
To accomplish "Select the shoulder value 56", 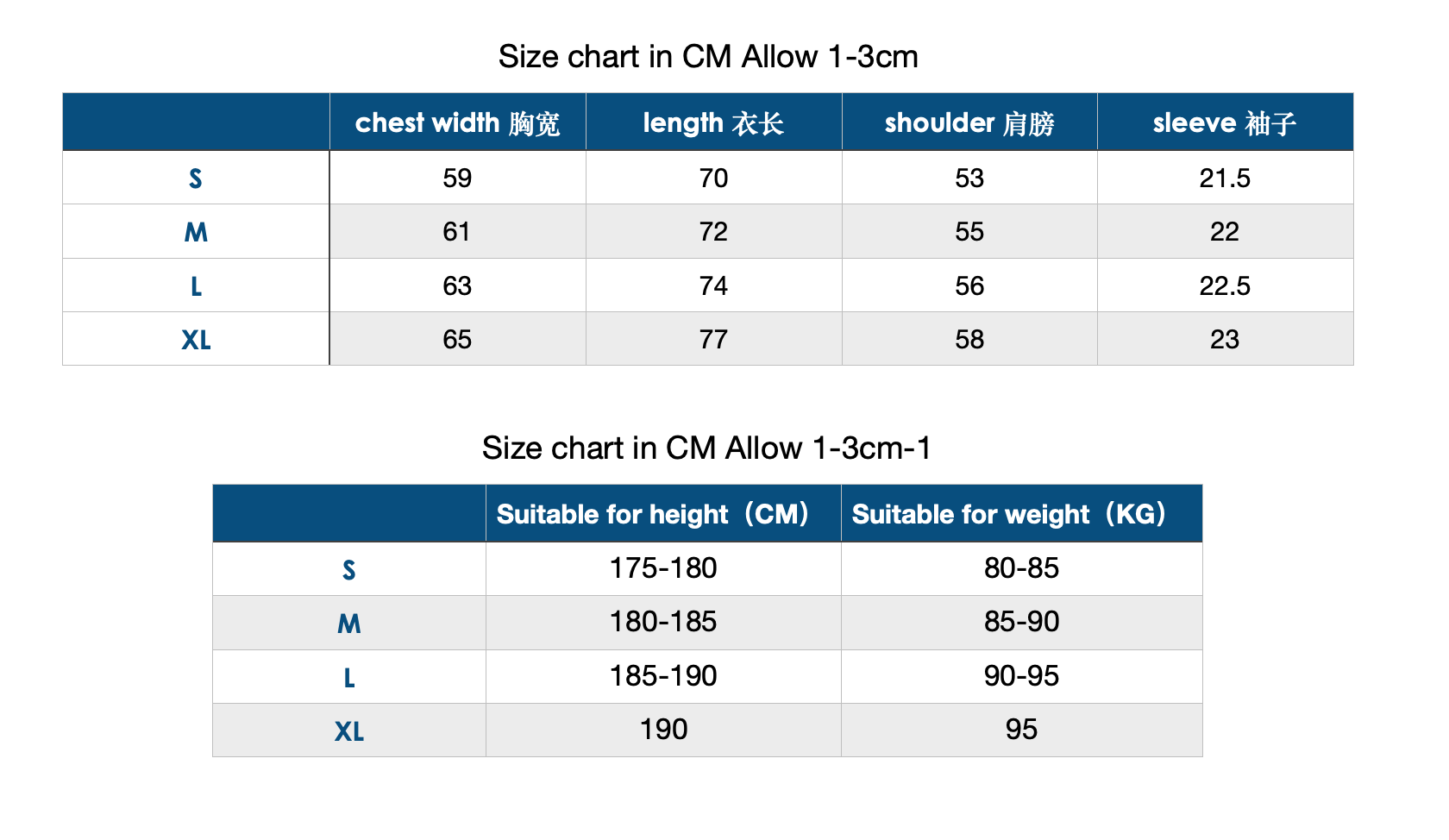I will tap(969, 286).
